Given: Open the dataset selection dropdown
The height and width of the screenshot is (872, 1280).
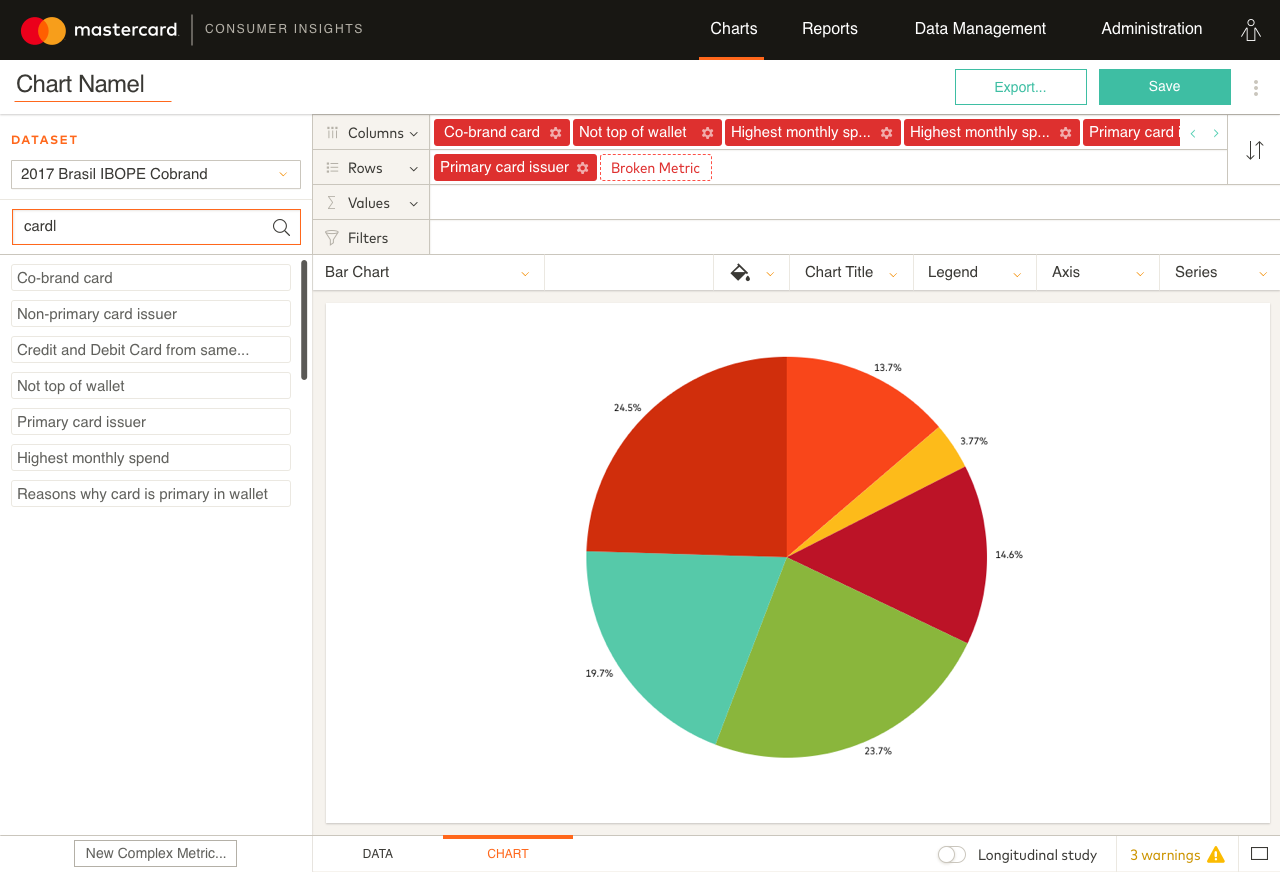Looking at the screenshot, I should pyautogui.click(x=156, y=174).
